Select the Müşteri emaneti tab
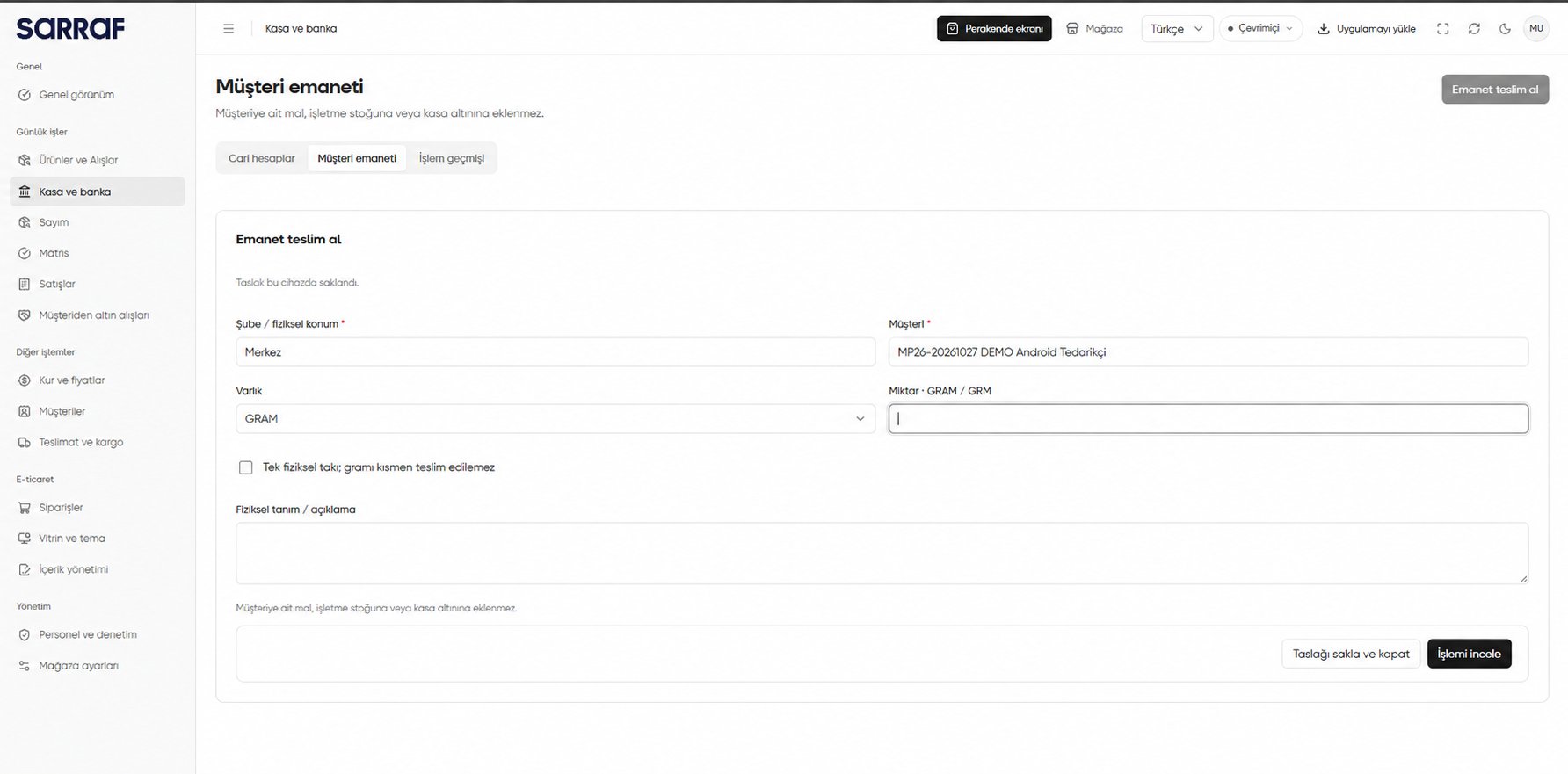The height and width of the screenshot is (774, 1568). click(357, 158)
